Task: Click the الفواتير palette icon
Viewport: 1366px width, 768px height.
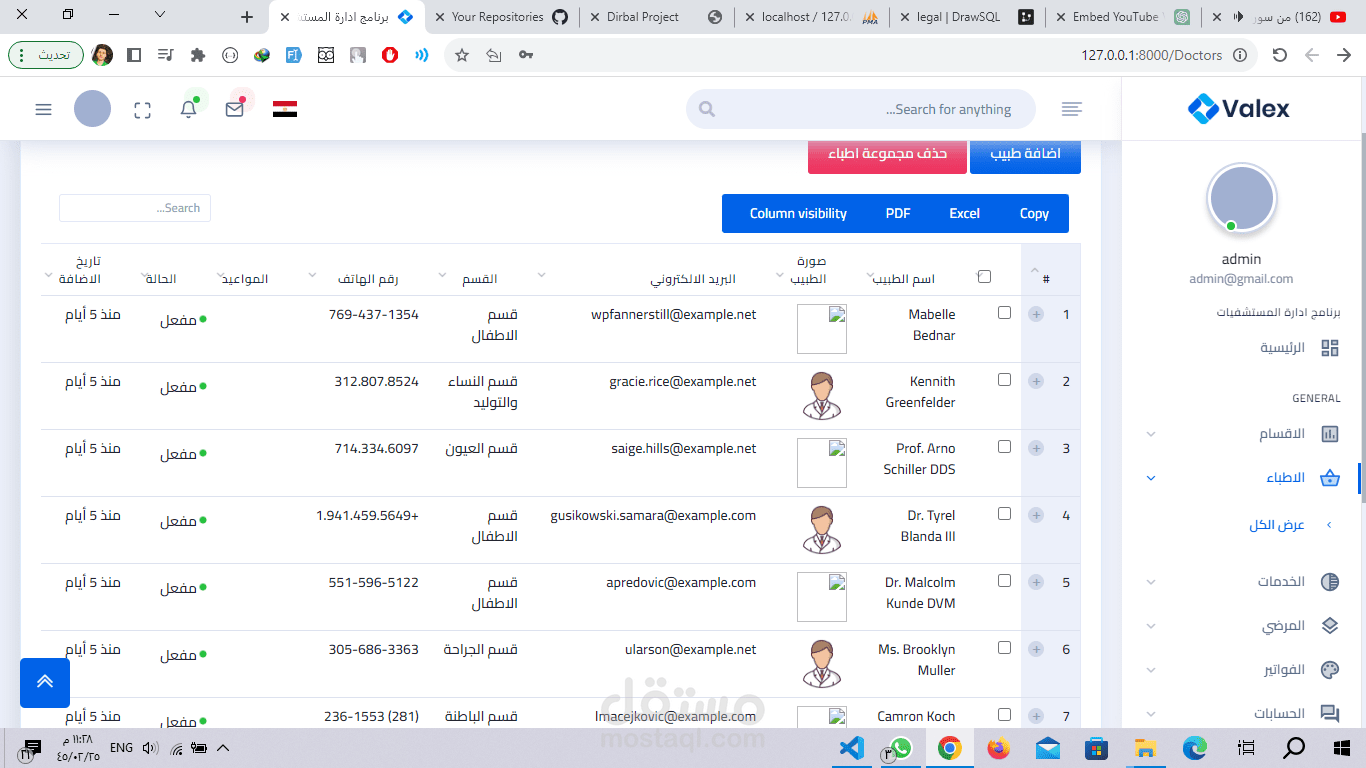Action: tap(1330, 670)
